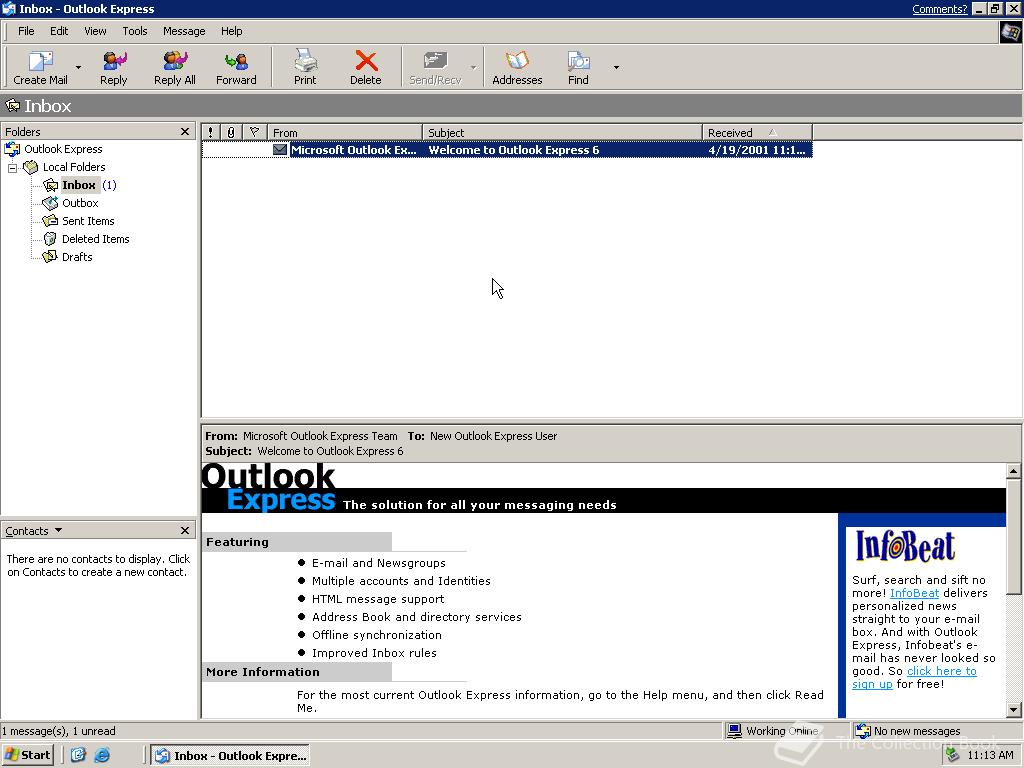
Task: Sort by Priority column header
Action: [210, 133]
